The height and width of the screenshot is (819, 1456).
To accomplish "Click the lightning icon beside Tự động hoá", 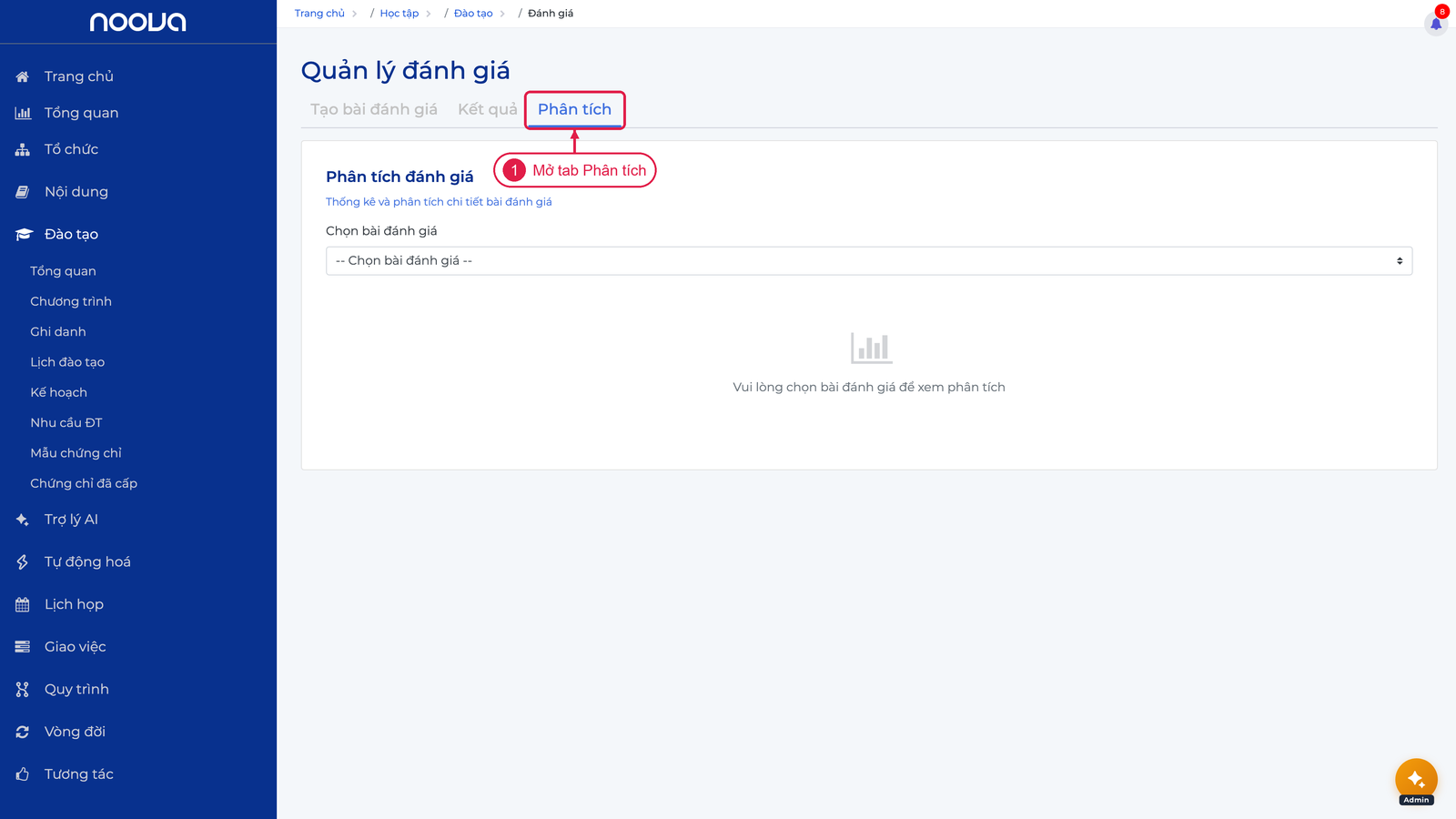I will coord(23,562).
